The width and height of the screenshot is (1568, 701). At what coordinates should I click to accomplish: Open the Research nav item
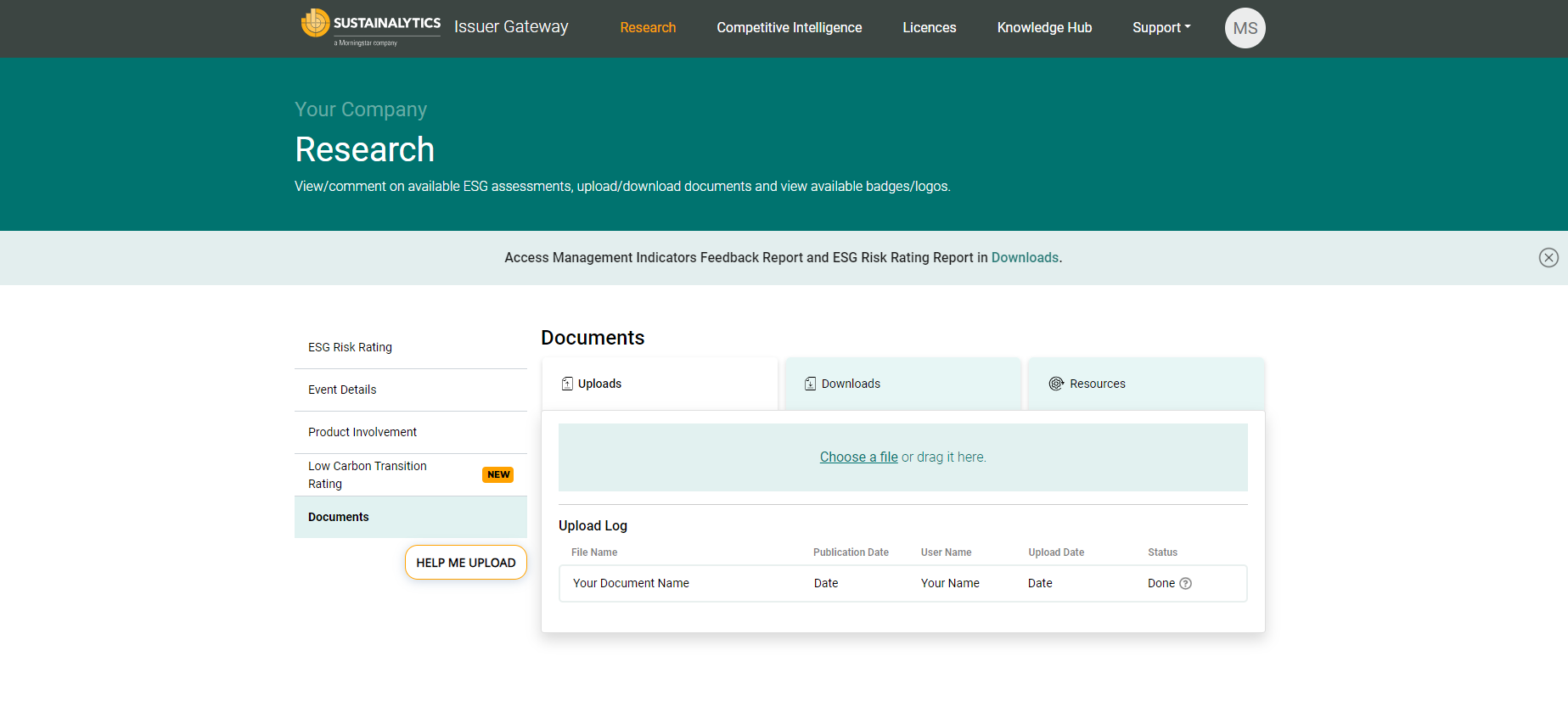(648, 28)
